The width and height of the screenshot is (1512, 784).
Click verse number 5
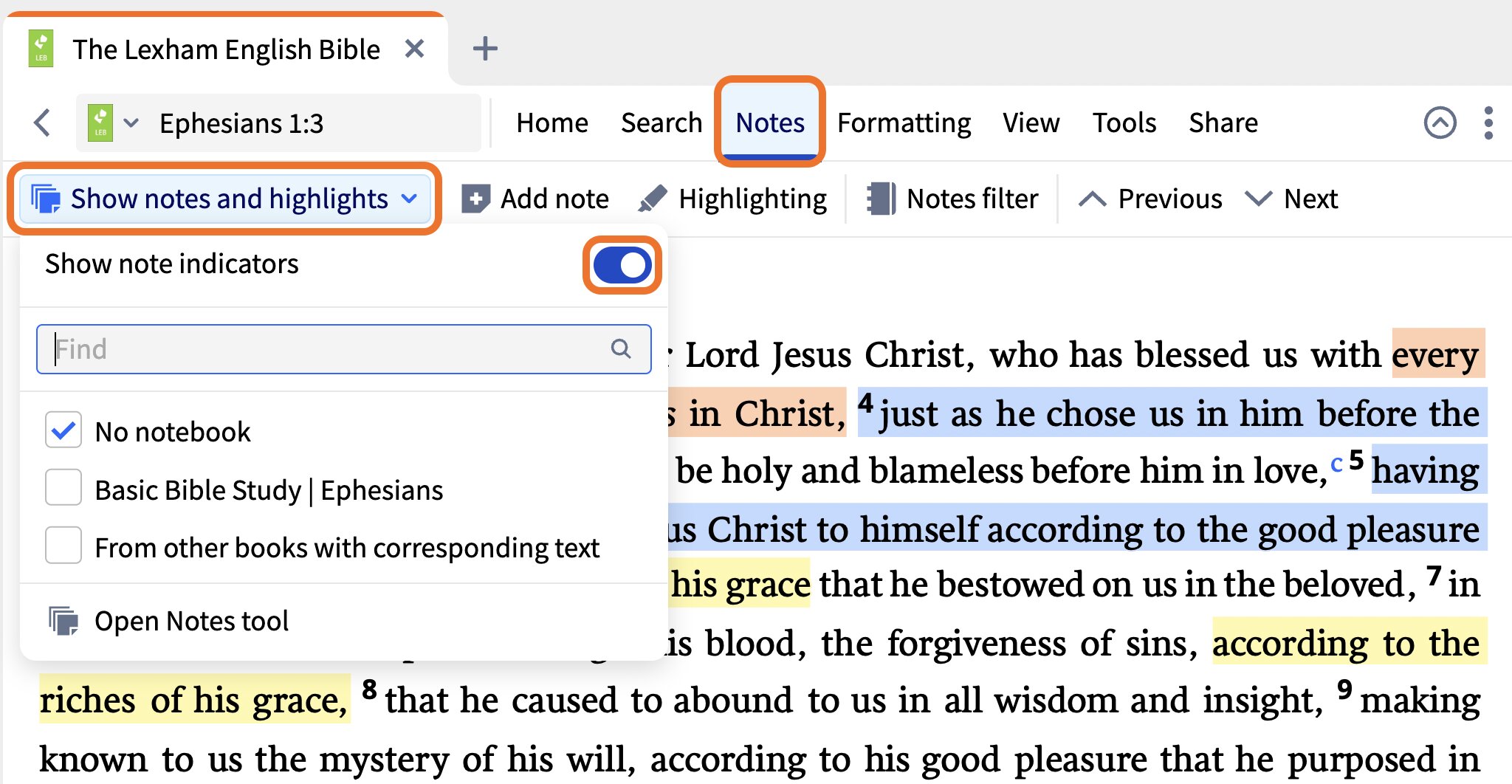(1356, 461)
